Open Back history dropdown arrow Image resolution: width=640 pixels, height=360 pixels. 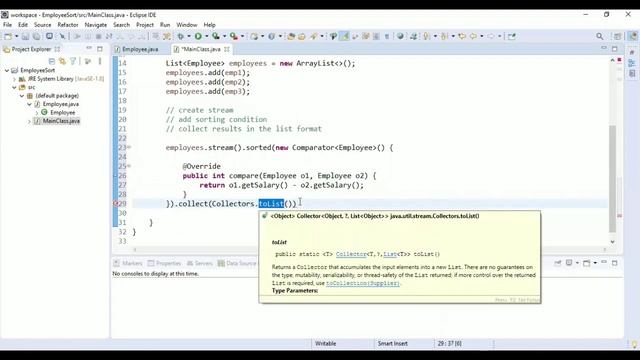[x=482, y=36]
